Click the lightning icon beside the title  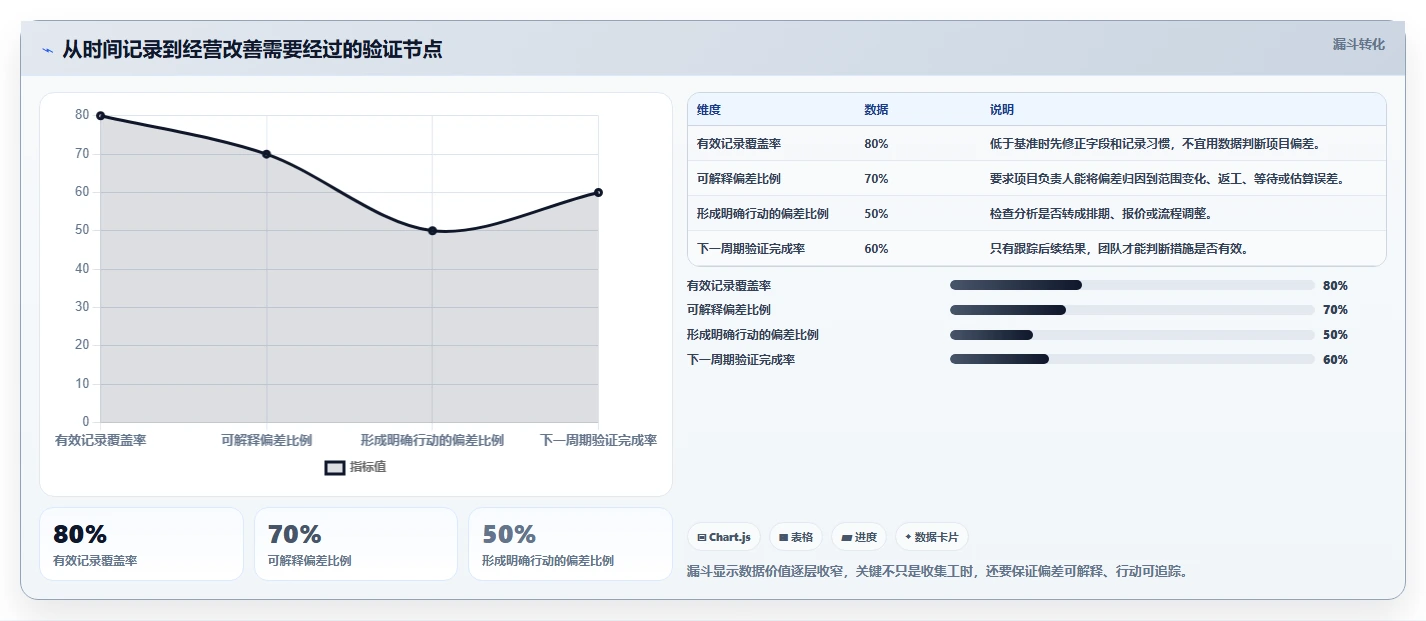[48, 50]
